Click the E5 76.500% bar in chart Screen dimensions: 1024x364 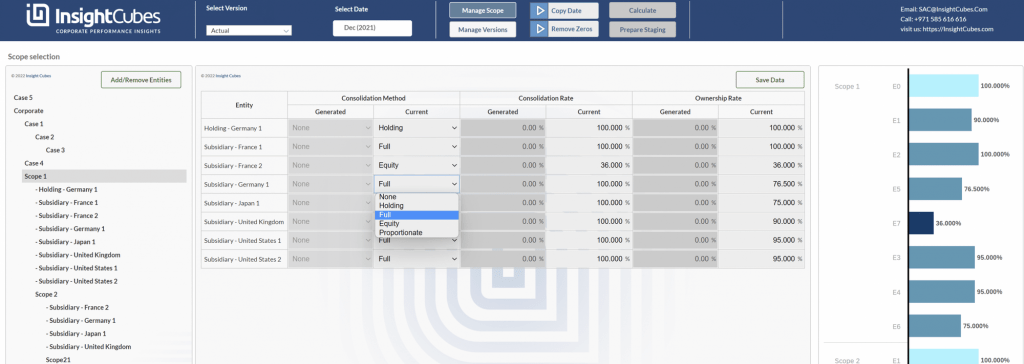tap(935, 189)
